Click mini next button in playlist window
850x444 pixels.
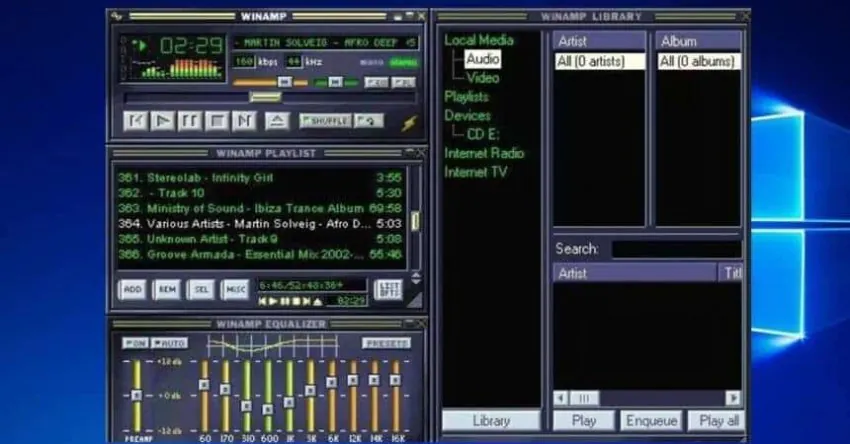307,301
